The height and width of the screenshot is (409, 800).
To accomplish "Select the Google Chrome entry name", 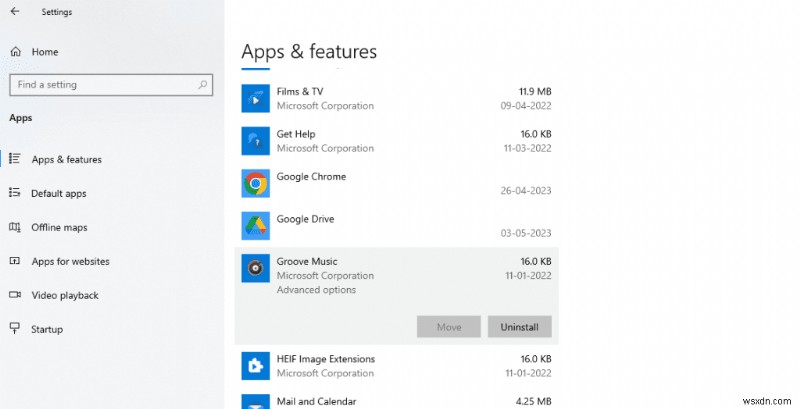I will pyautogui.click(x=311, y=176).
